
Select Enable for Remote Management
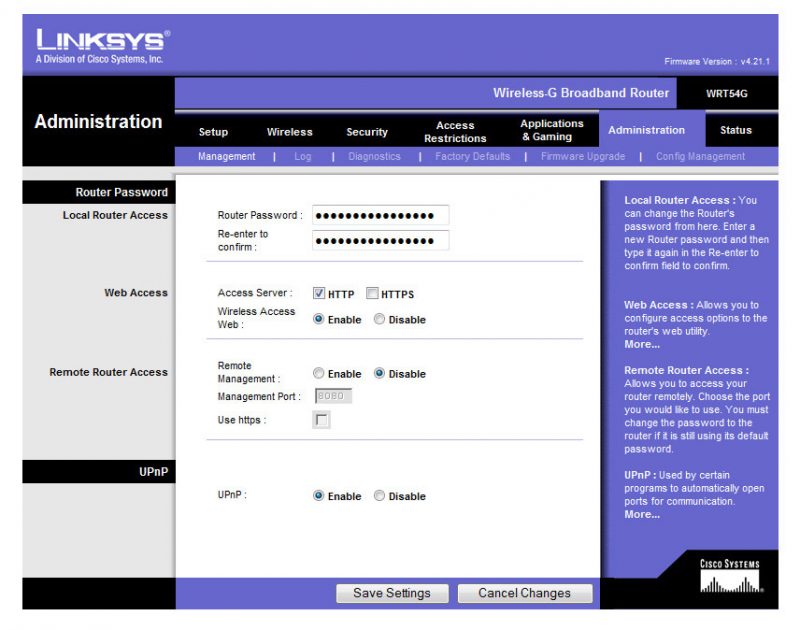pyautogui.click(x=318, y=373)
